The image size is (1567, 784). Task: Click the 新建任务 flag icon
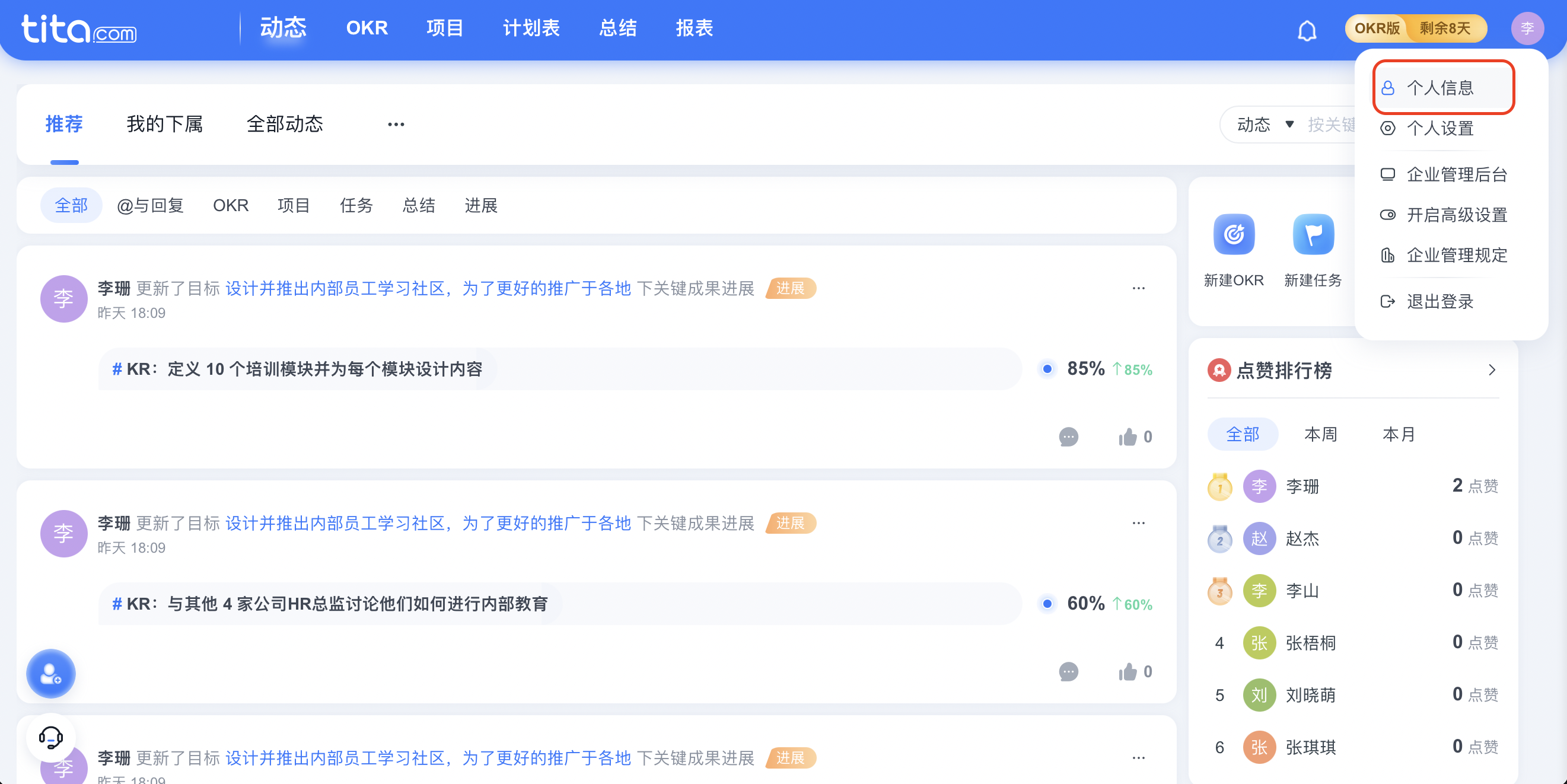(x=1313, y=234)
